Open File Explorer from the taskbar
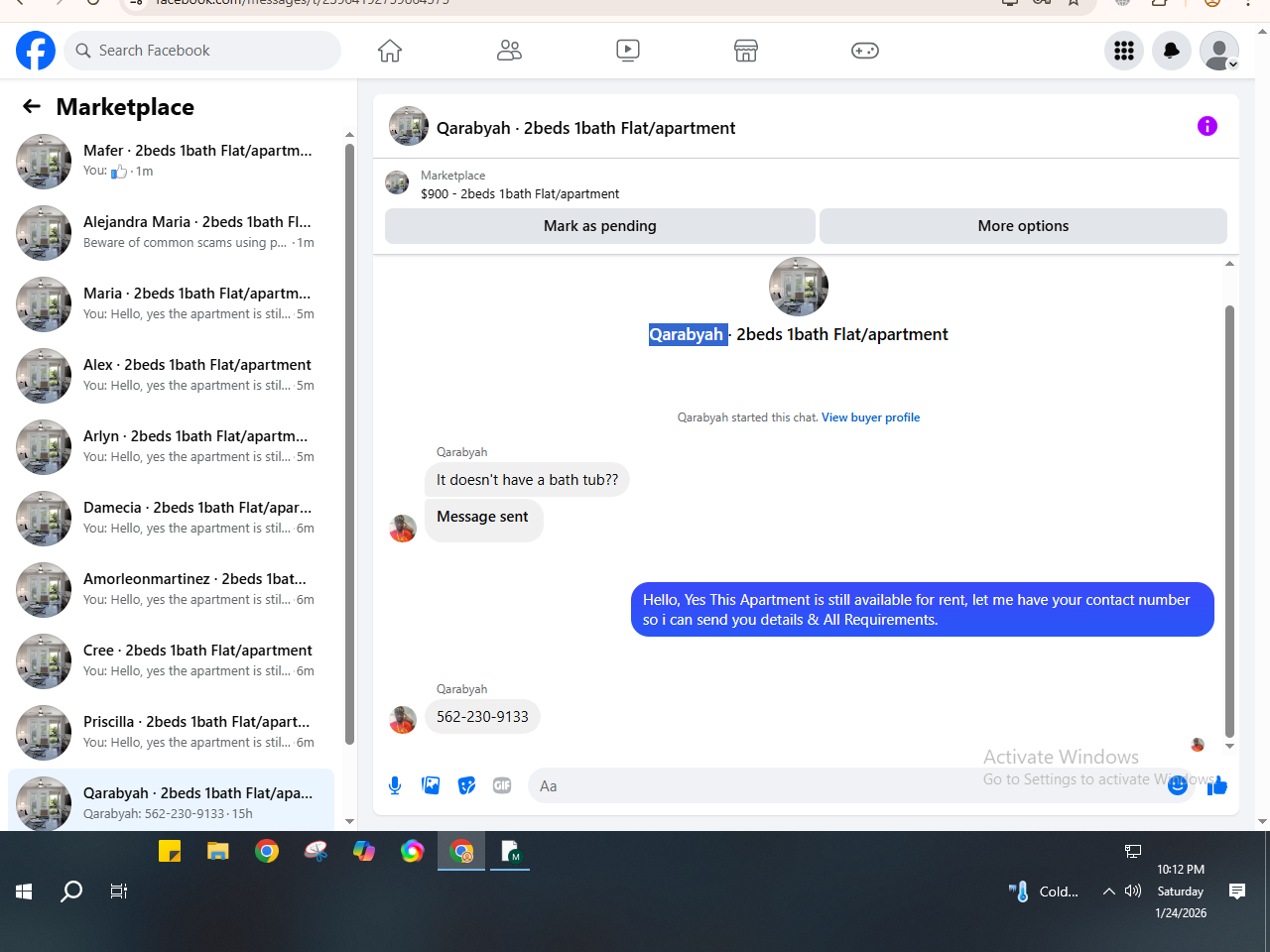This screenshot has height=952, width=1270. click(218, 851)
